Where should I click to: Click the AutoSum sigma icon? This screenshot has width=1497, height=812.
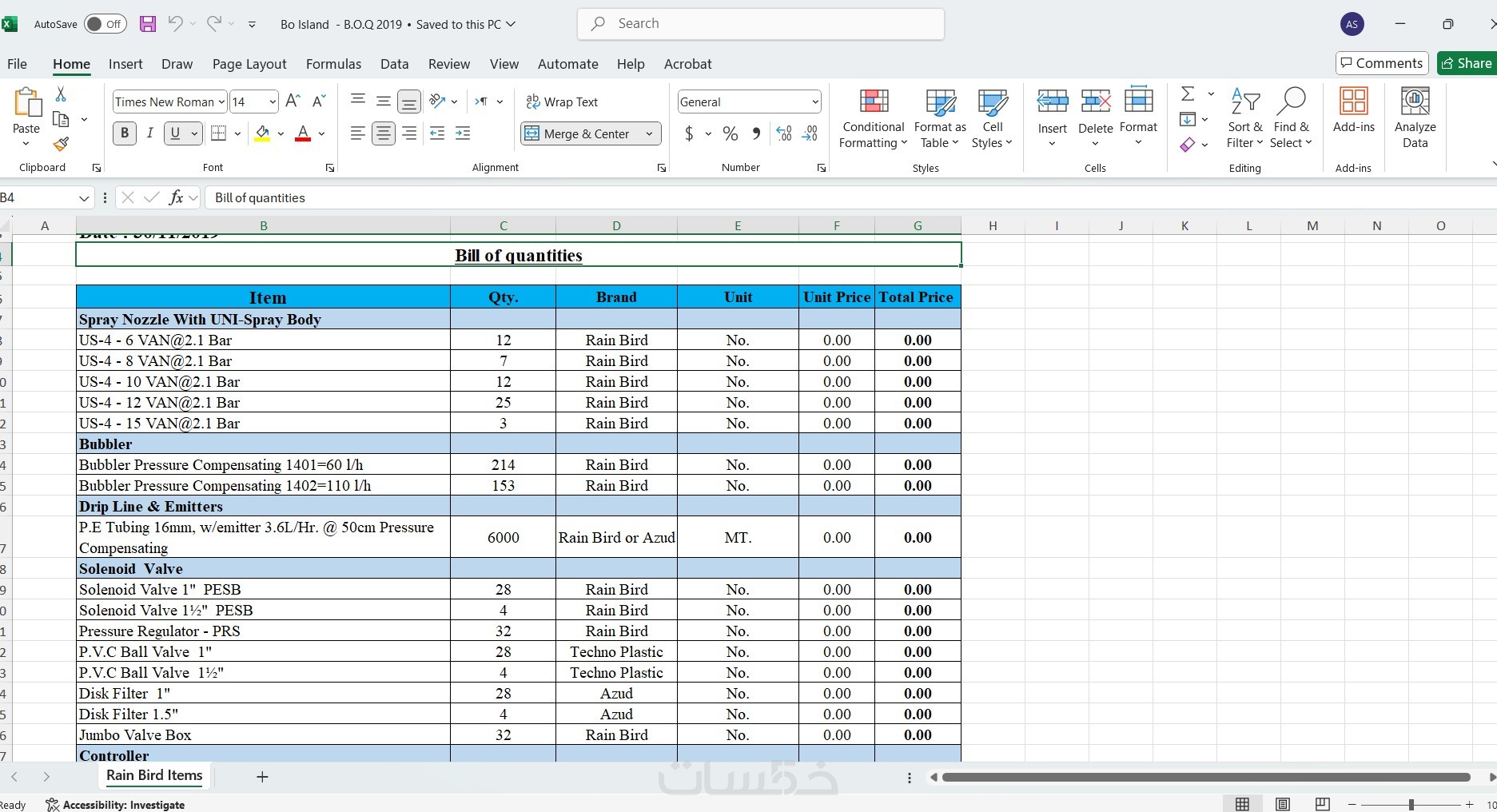(1188, 94)
